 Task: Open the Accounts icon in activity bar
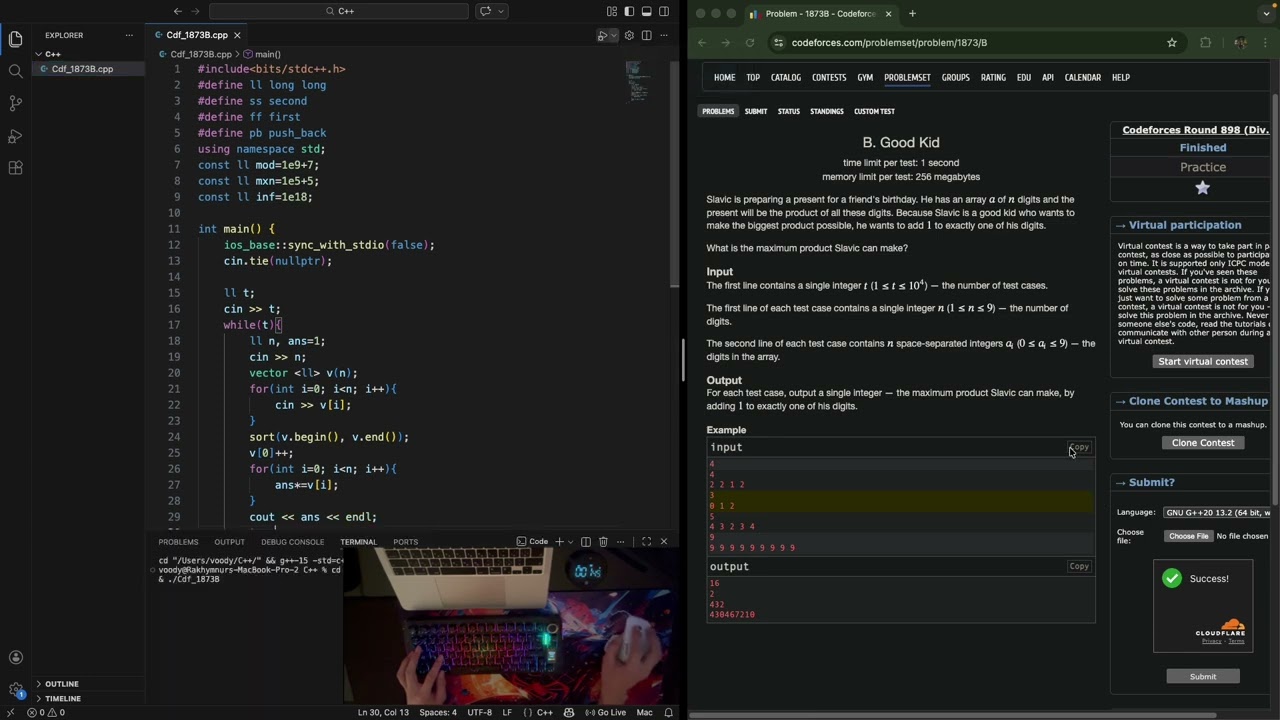point(15,657)
